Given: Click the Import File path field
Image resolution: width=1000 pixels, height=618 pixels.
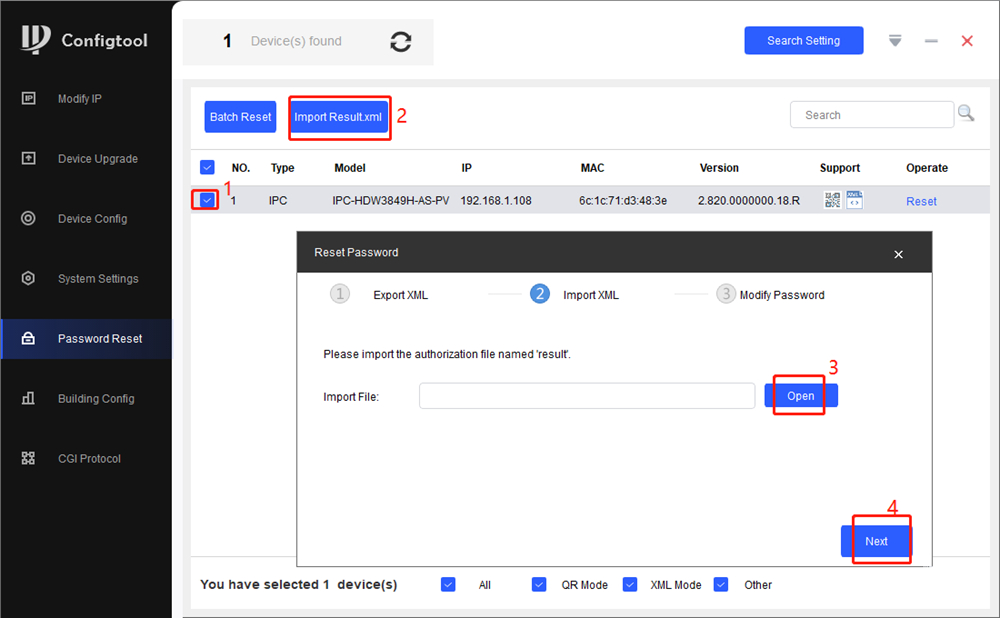Looking at the screenshot, I should (x=587, y=396).
